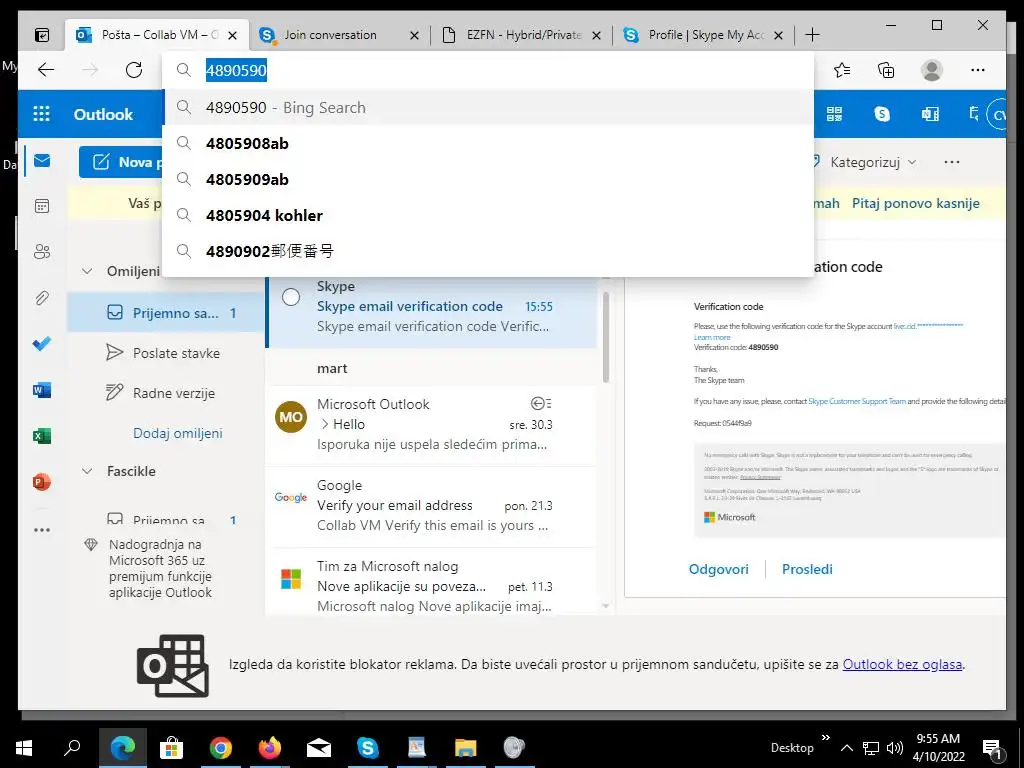Screen dimensions: 1024x768
Task: Open Edge settings and more menu
Action: [978, 70]
